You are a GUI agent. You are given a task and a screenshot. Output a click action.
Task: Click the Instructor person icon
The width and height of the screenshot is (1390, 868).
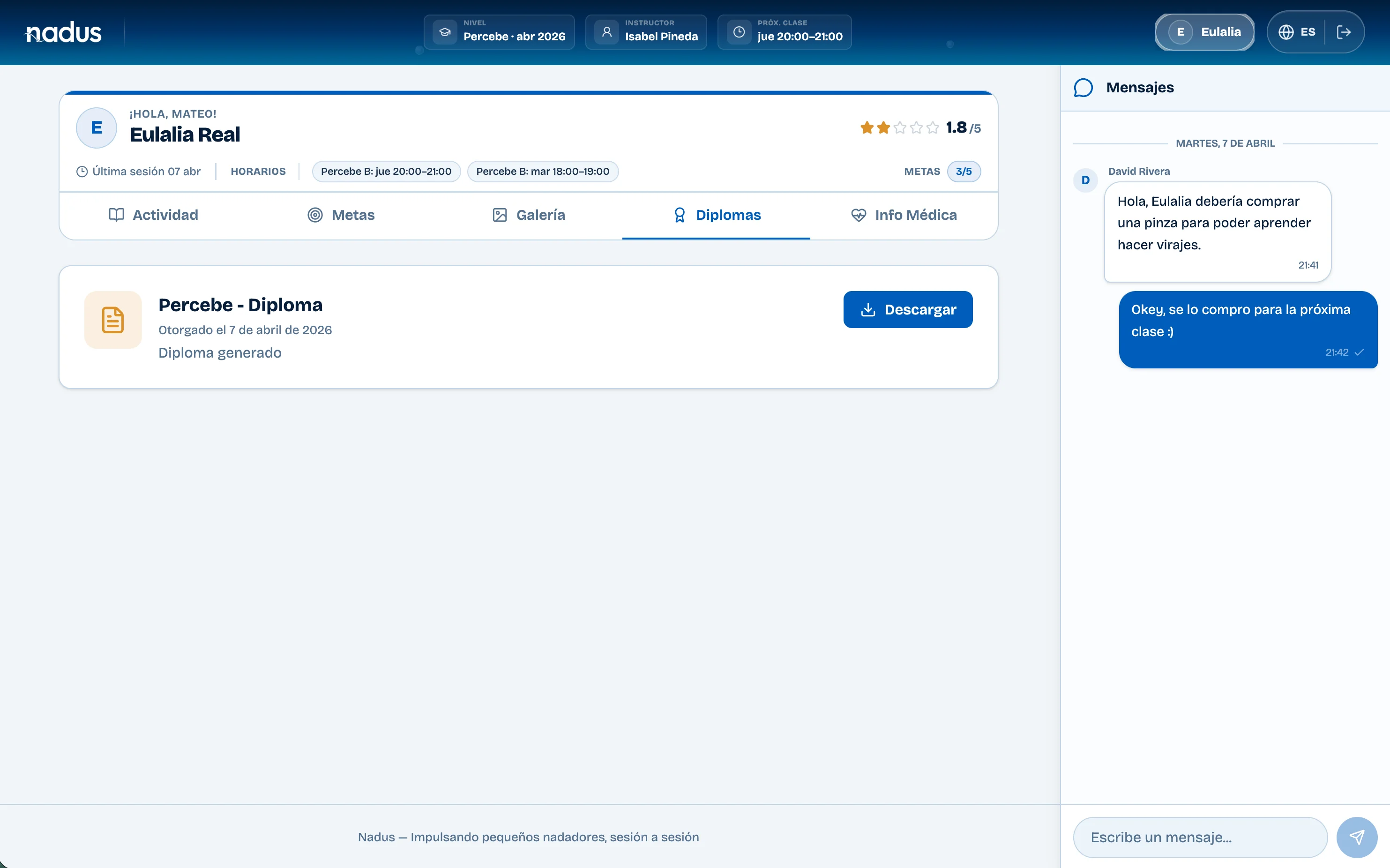(x=606, y=32)
